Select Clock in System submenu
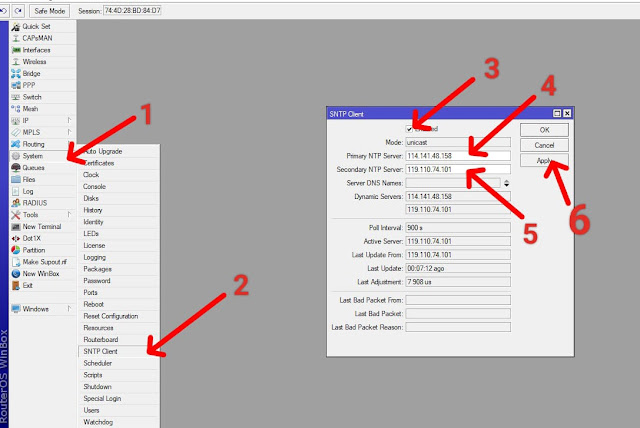This screenshot has height=428, width=640. [x=118, y=175]
